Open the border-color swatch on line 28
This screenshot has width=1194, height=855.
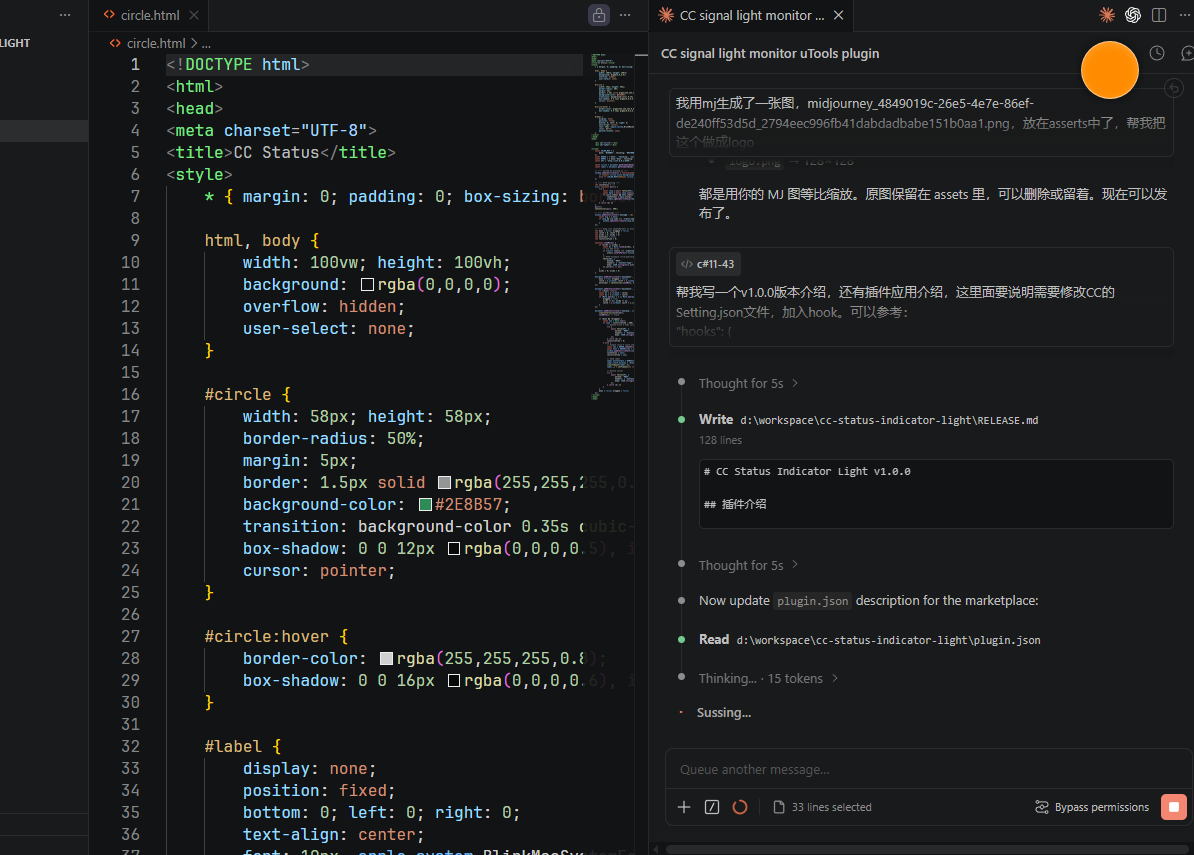click(x=386, y=659)
